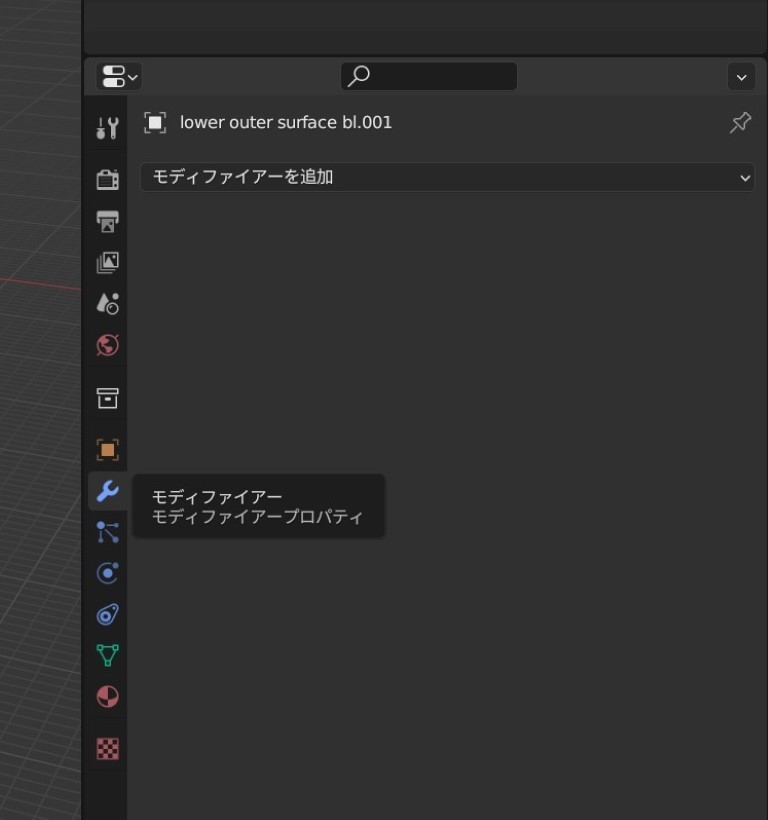Open the Object Constraint properties icon

point(107,614)
